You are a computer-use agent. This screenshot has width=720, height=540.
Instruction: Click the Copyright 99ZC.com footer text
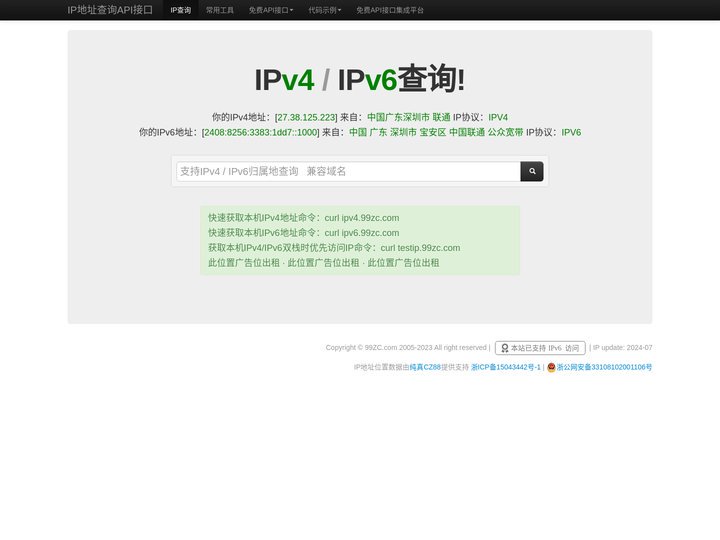(x=406, y=348)
